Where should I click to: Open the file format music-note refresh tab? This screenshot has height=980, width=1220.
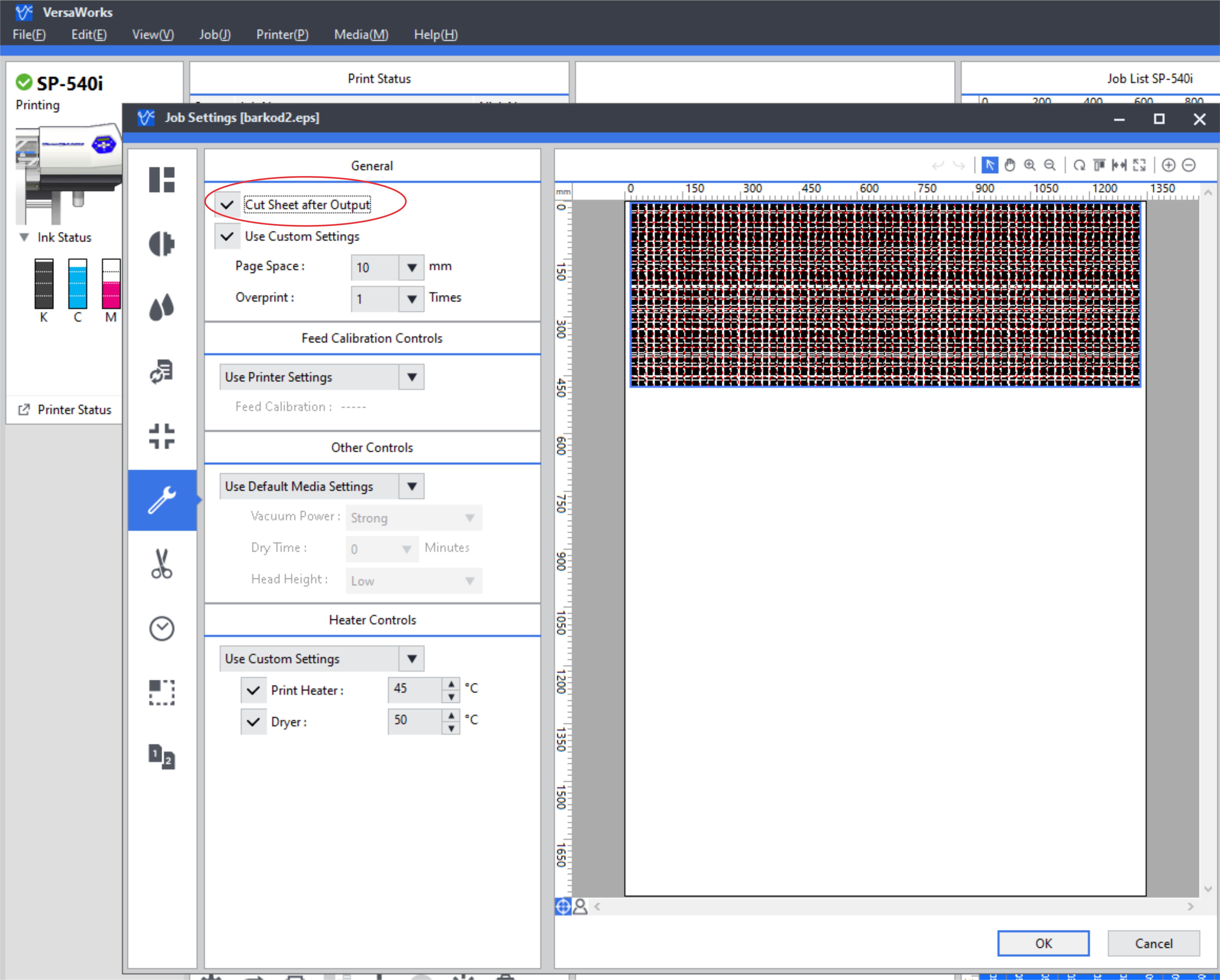pos(162,372)
